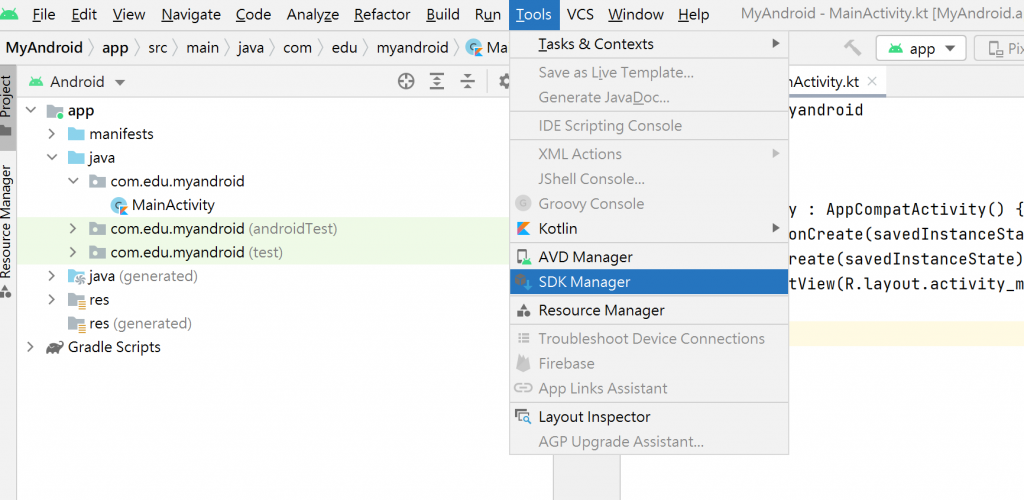Screen dimensions: 1024x500
Task: Click Layout Inspector menu entry
Action: click(x=594, y=417)
